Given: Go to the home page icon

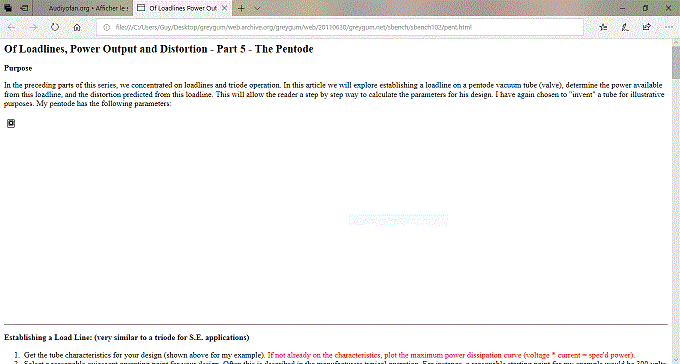Looking at the screenshot, I should (x=77, y=27).
